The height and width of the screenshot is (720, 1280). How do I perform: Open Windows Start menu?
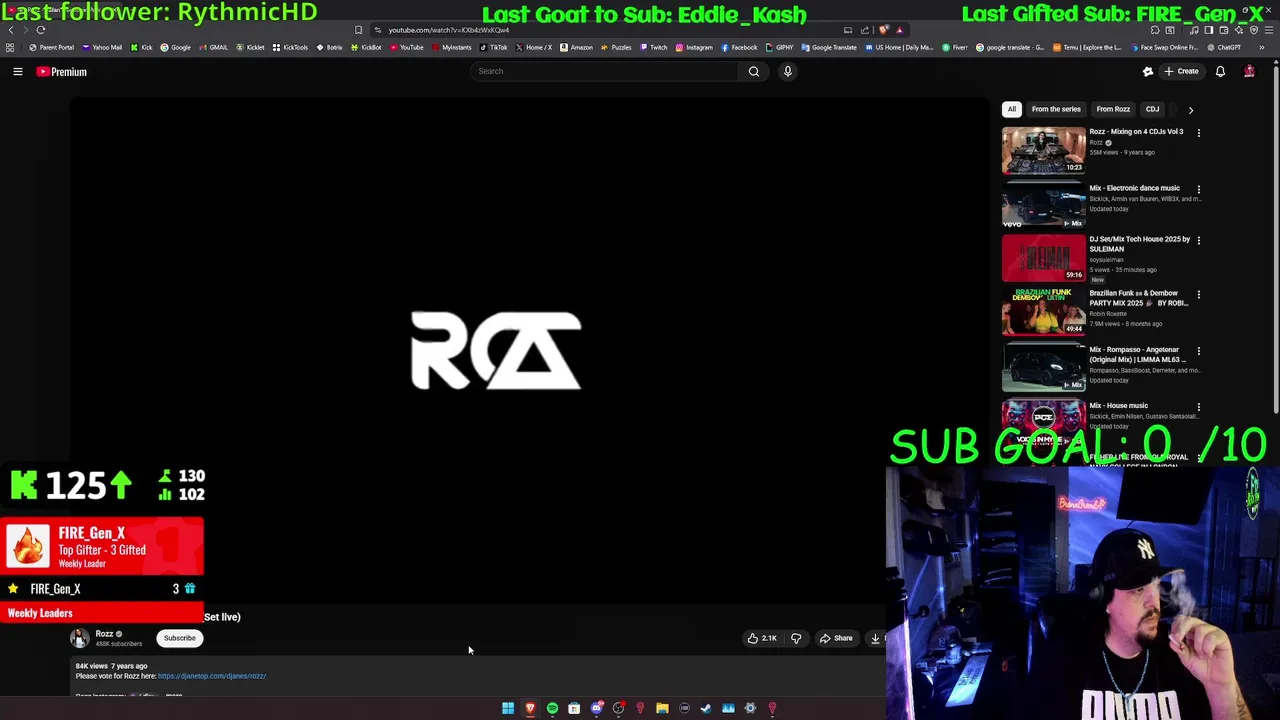pos(508,708)
